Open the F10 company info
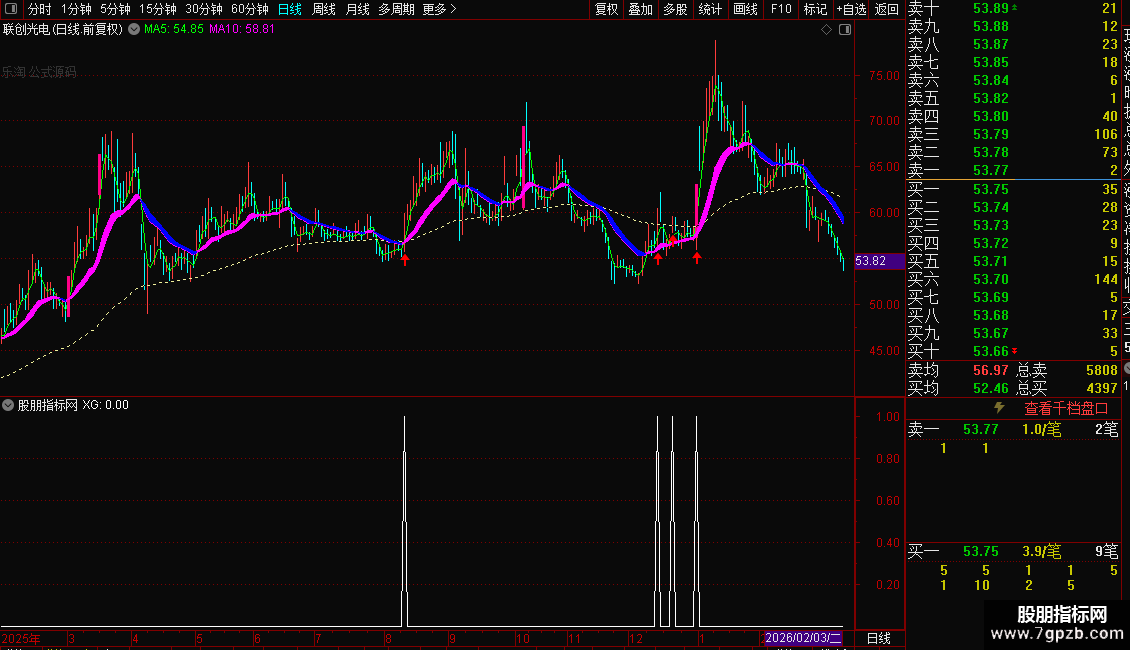The width and height of the screenshot is (1130, 650). [780, 9]
